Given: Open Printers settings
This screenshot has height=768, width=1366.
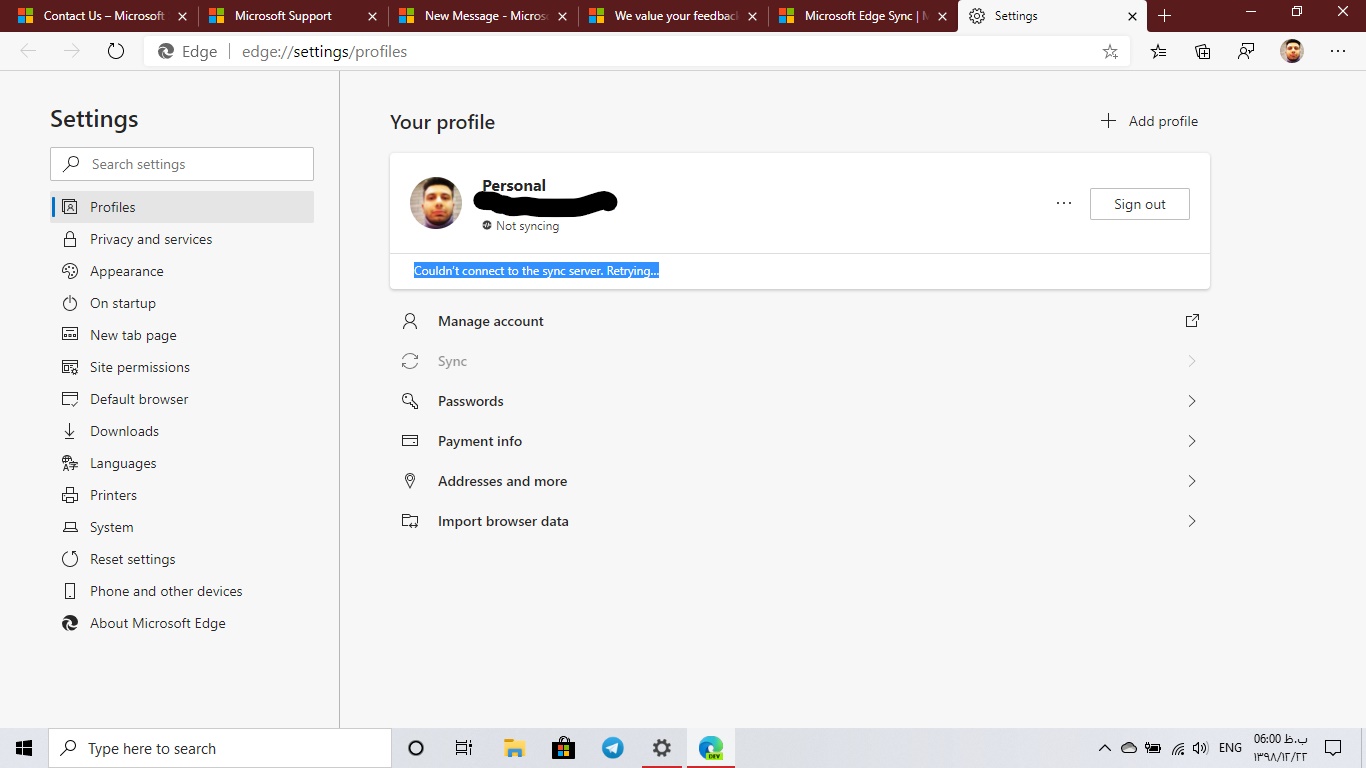Looking at the screenshot, I should click(182, 495).
